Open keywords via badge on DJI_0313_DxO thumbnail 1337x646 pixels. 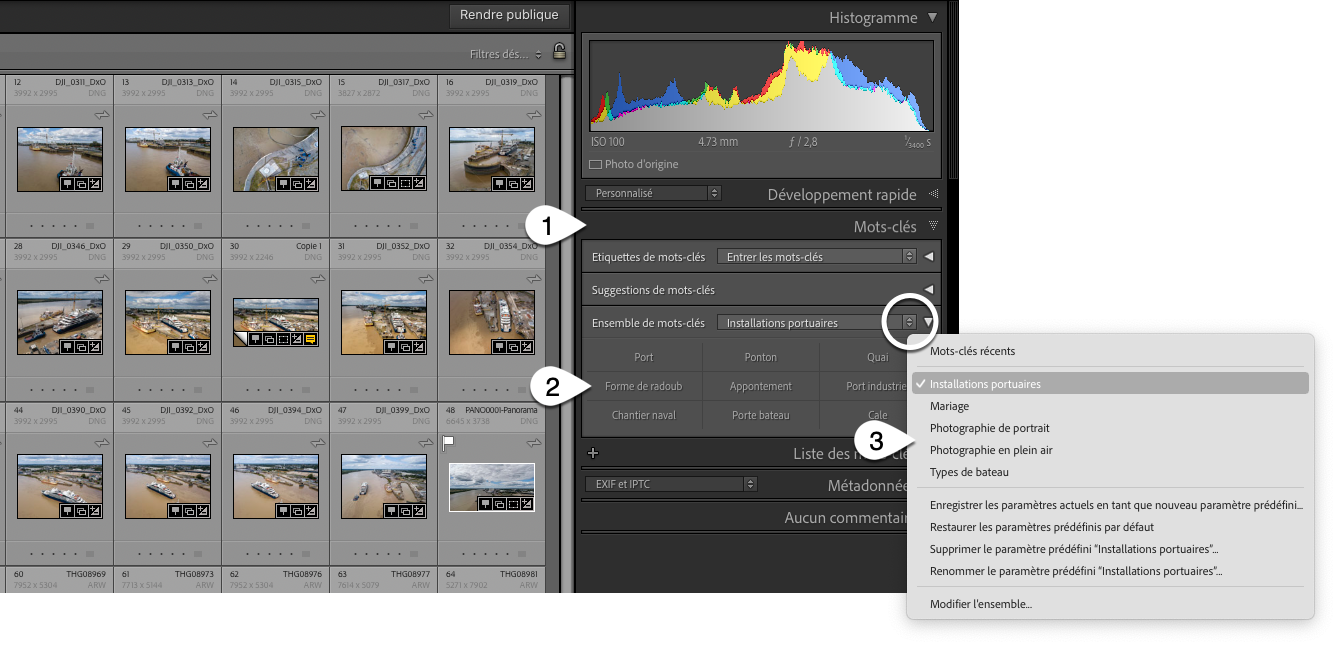[175, 184]
